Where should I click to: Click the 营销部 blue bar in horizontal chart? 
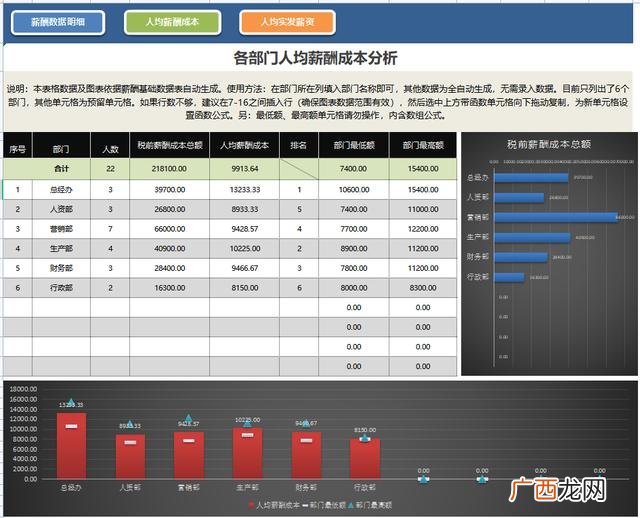(556, 217)
